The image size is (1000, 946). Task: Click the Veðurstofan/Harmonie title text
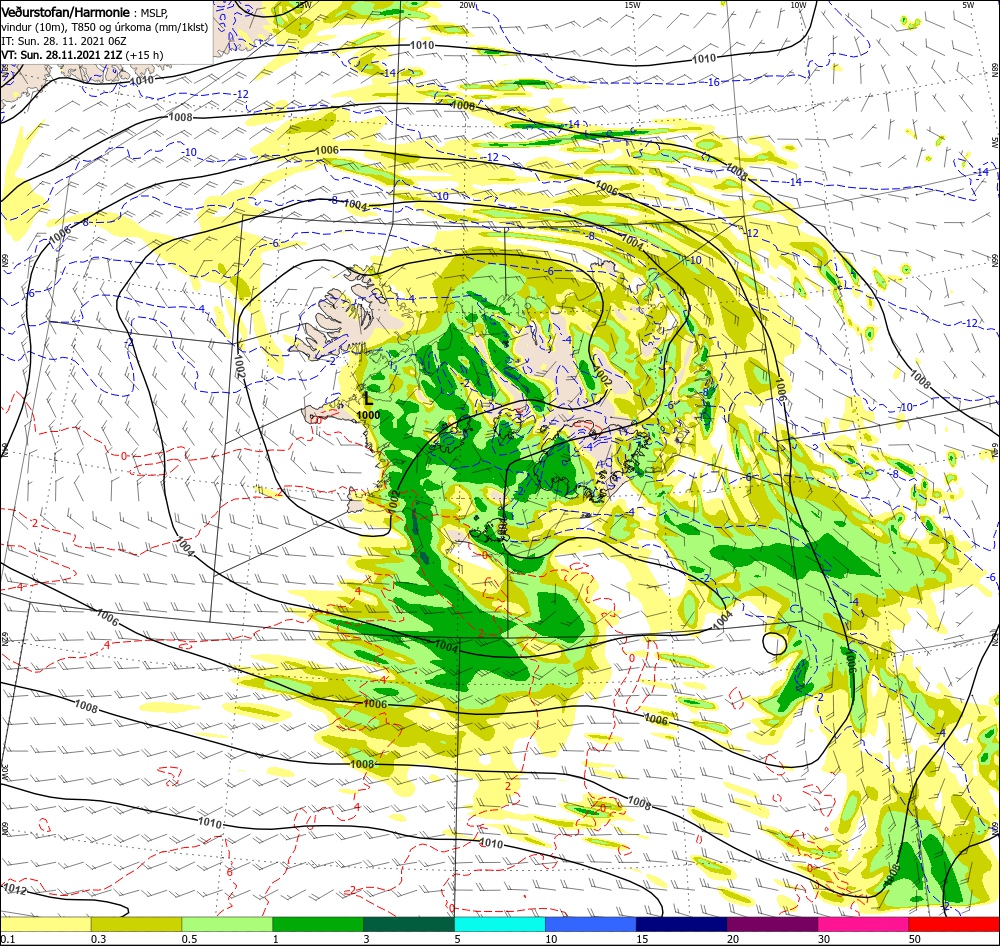(66, 13)
